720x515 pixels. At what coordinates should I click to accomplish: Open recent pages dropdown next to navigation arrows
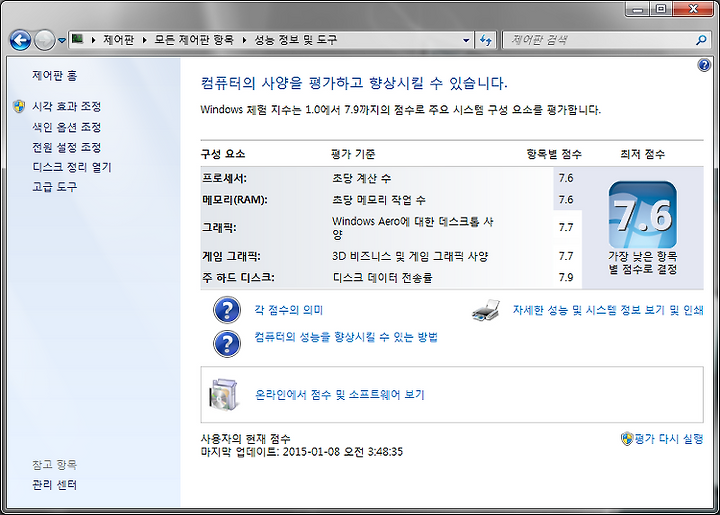coord(62,41)
